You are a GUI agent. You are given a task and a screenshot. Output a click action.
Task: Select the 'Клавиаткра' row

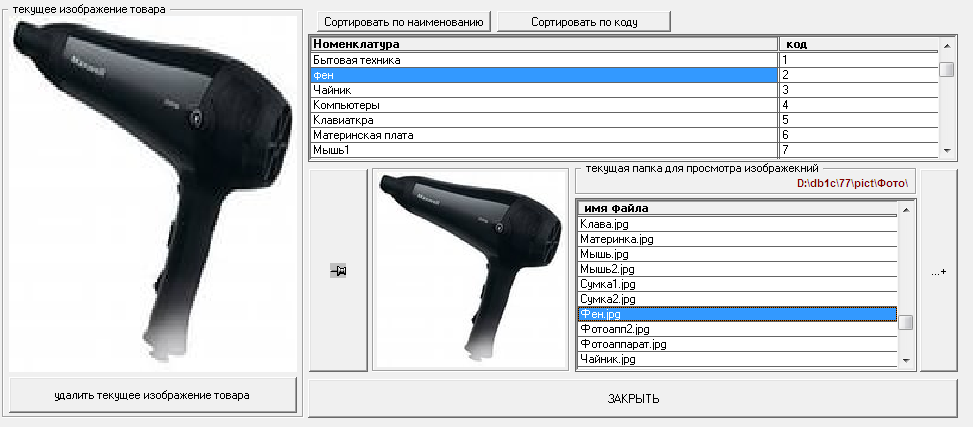click(x=544, y=119)
